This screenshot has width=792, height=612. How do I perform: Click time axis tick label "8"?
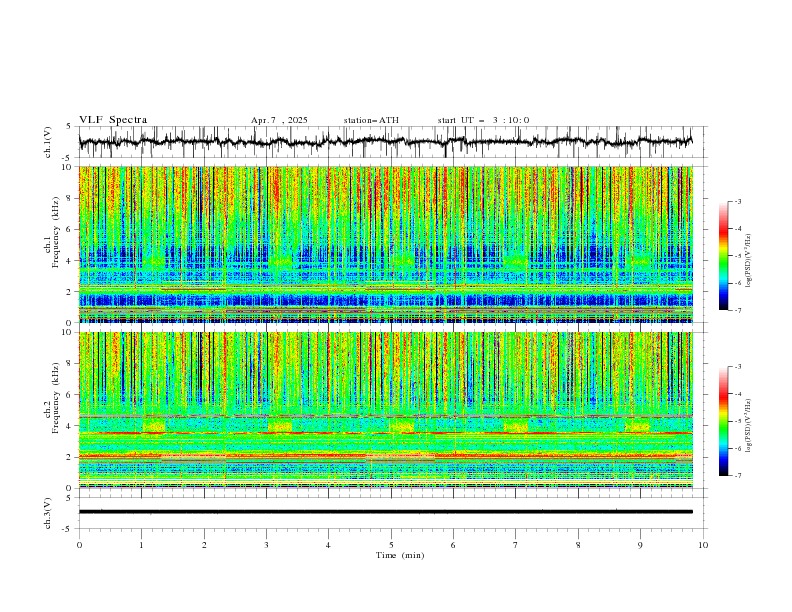[578, 545]
